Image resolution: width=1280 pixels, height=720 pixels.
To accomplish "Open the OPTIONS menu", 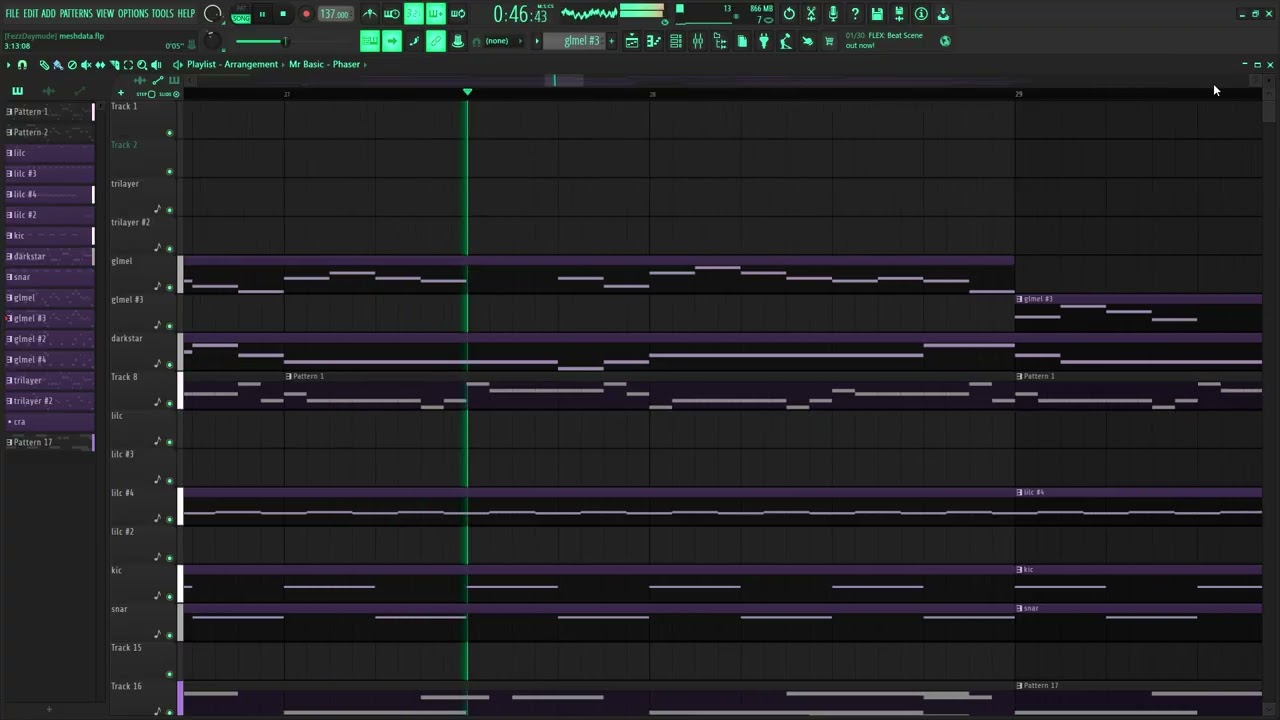I will [133, 14].
